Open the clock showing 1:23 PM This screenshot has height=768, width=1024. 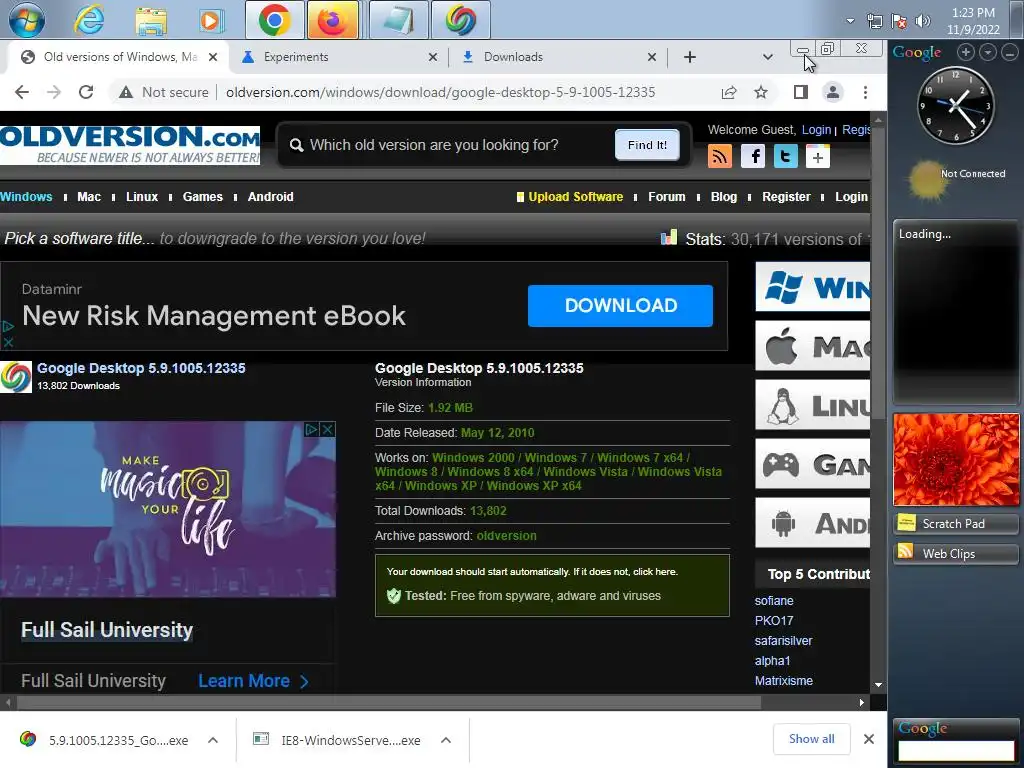pos(973,21)
